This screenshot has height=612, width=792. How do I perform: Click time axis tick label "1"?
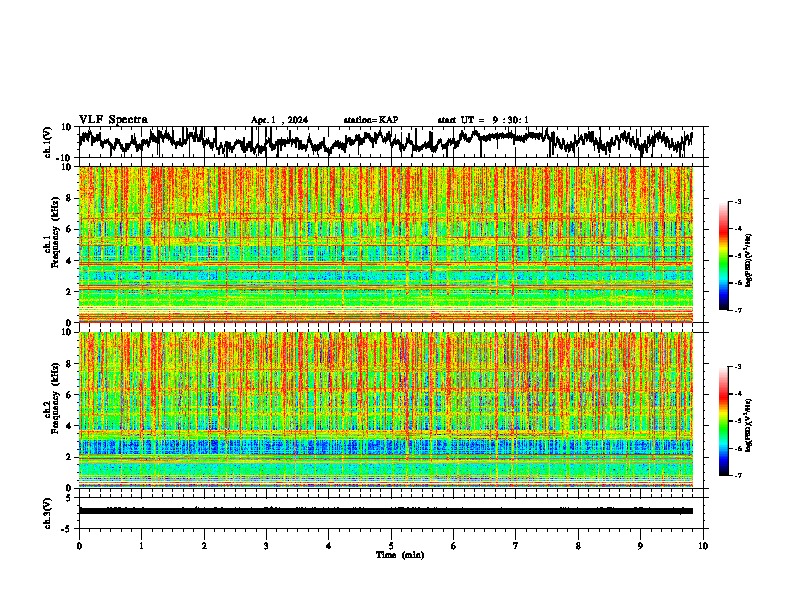[141, 546]
